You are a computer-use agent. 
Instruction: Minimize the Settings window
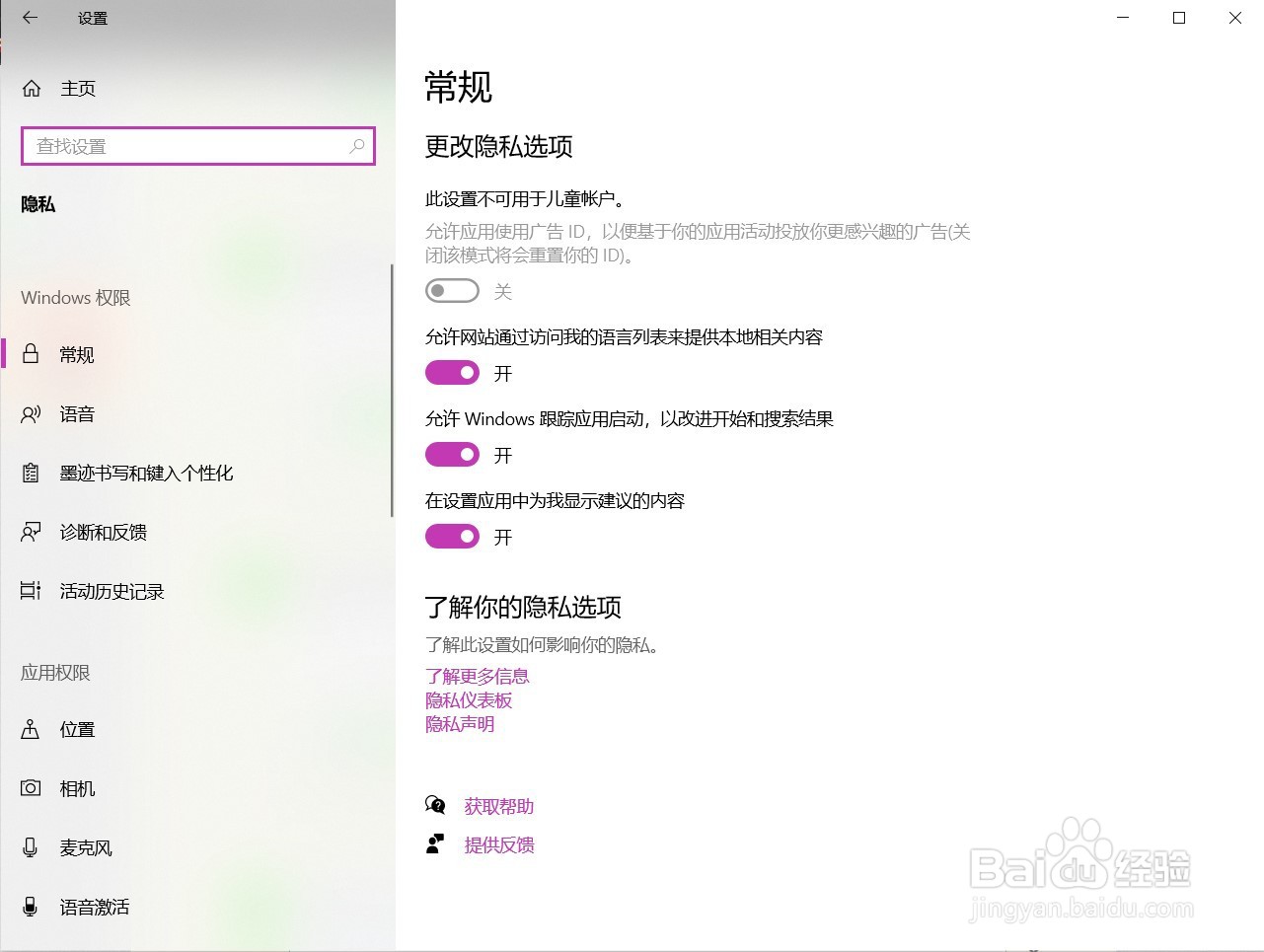(x=1123, y=18)
